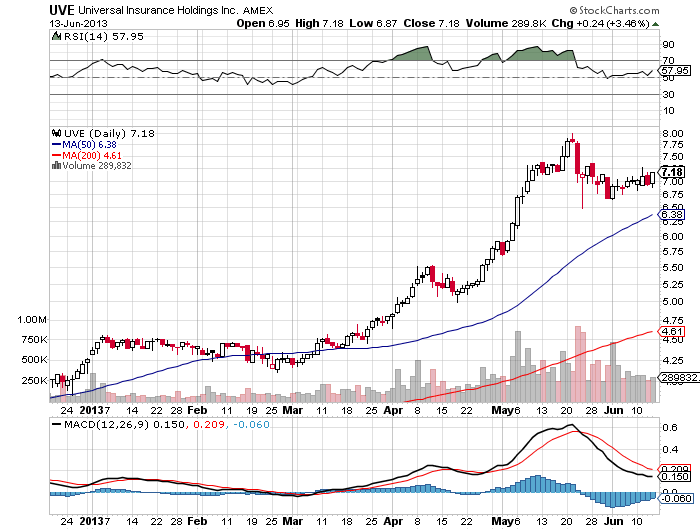The width and height of the screenshot is (700, 530).
Task: Click the 0.4 level on the MACD axis
Action: click(x=670, y=450)
